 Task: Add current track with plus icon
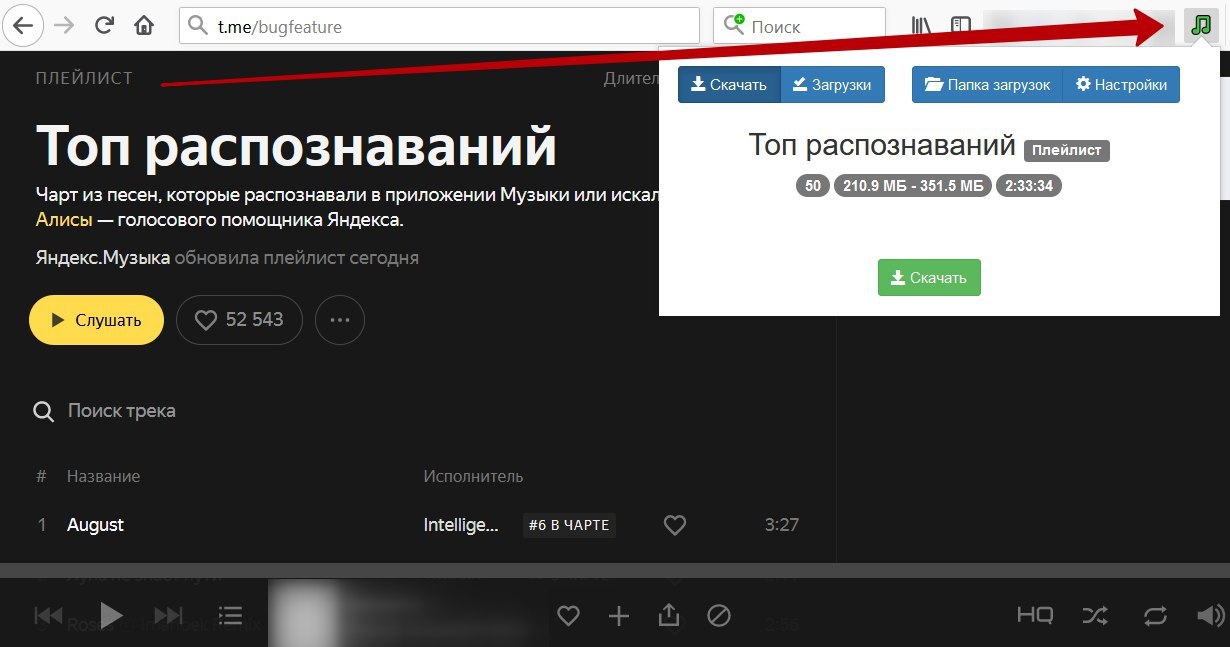coord(619,616)
